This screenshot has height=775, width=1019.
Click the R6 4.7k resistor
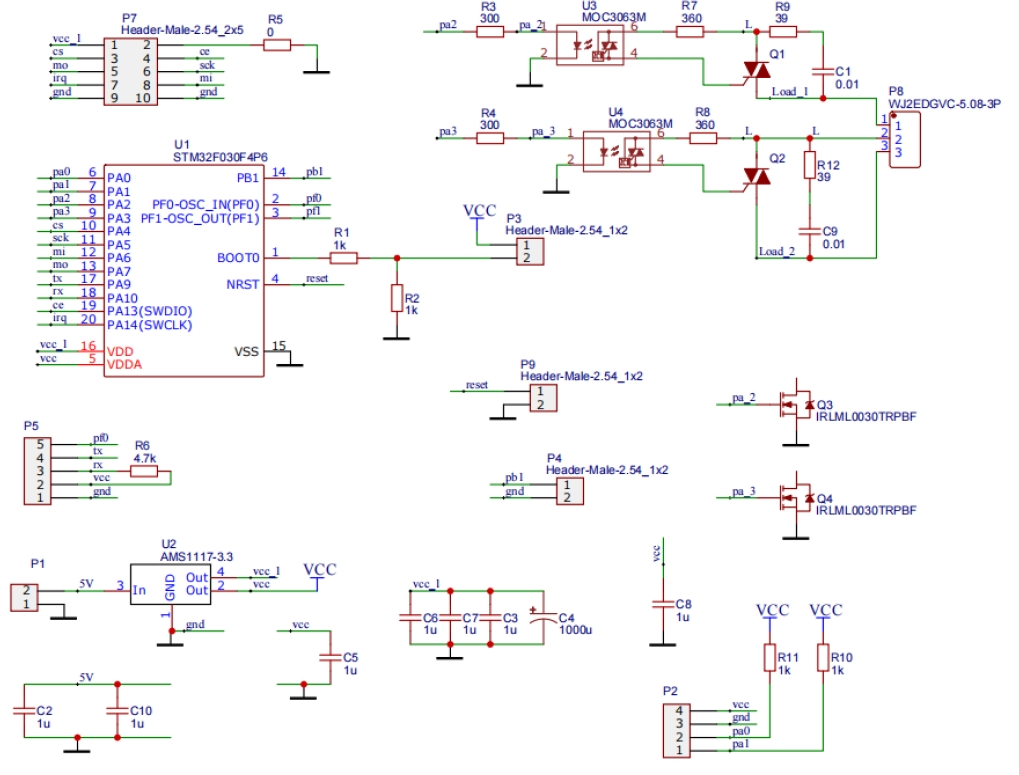(x=144, y=471)
